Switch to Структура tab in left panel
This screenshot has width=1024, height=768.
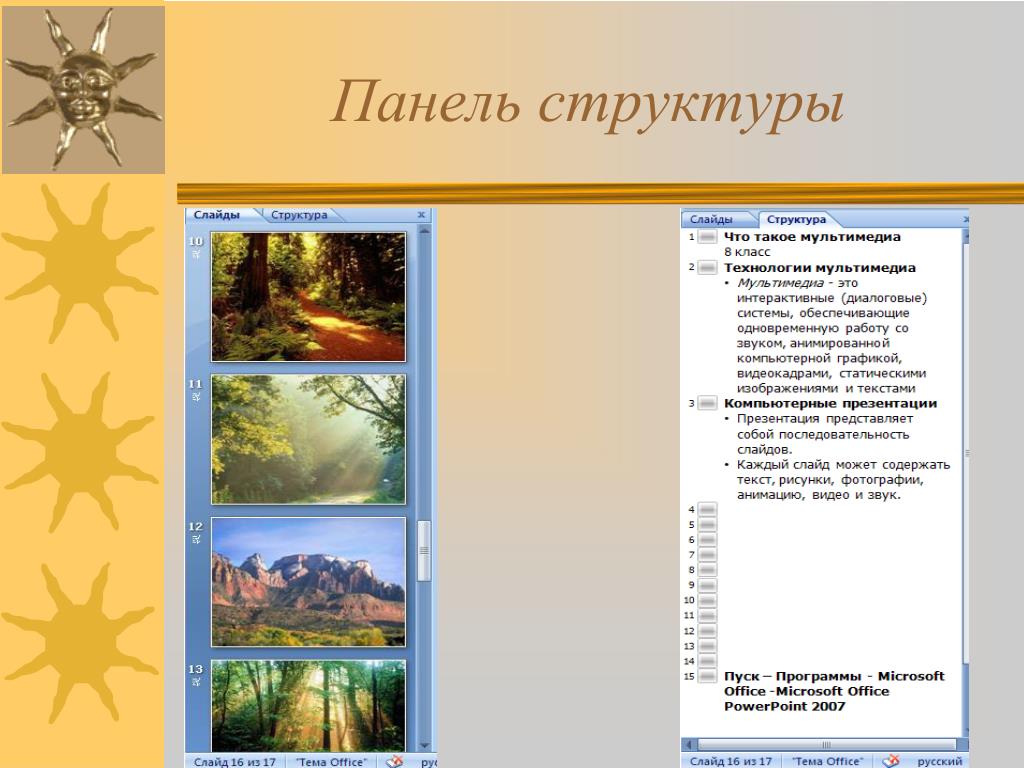(x=299, y=215)
